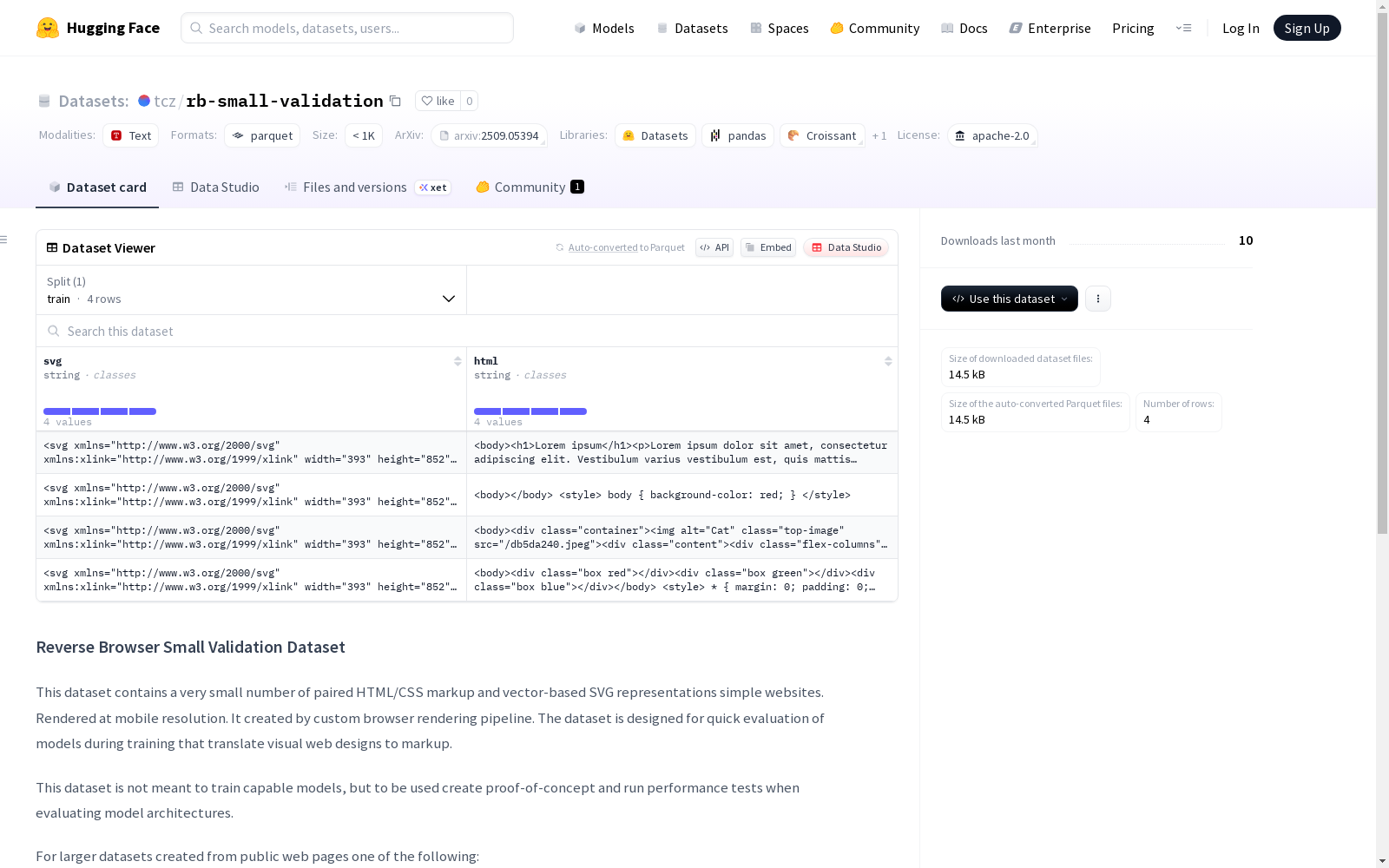Click the like count 0
This screenshot has width=1389, height=868.
[470, 101]
